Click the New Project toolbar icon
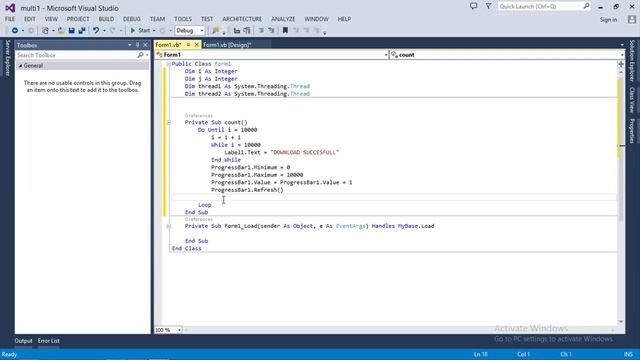This screenshot has width=640, height=360. [45, 31]
